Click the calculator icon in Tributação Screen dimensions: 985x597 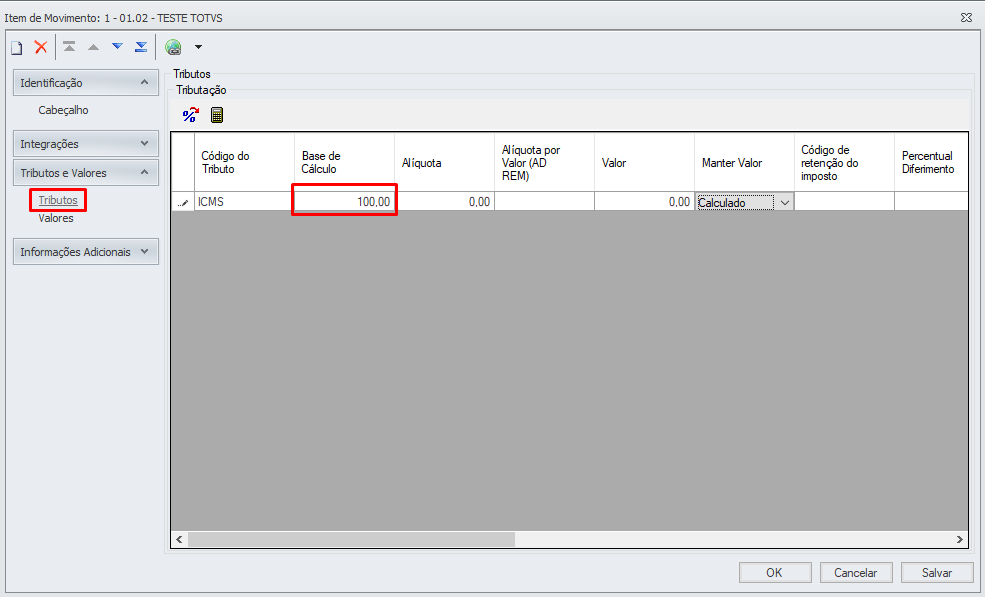point(217,115)
